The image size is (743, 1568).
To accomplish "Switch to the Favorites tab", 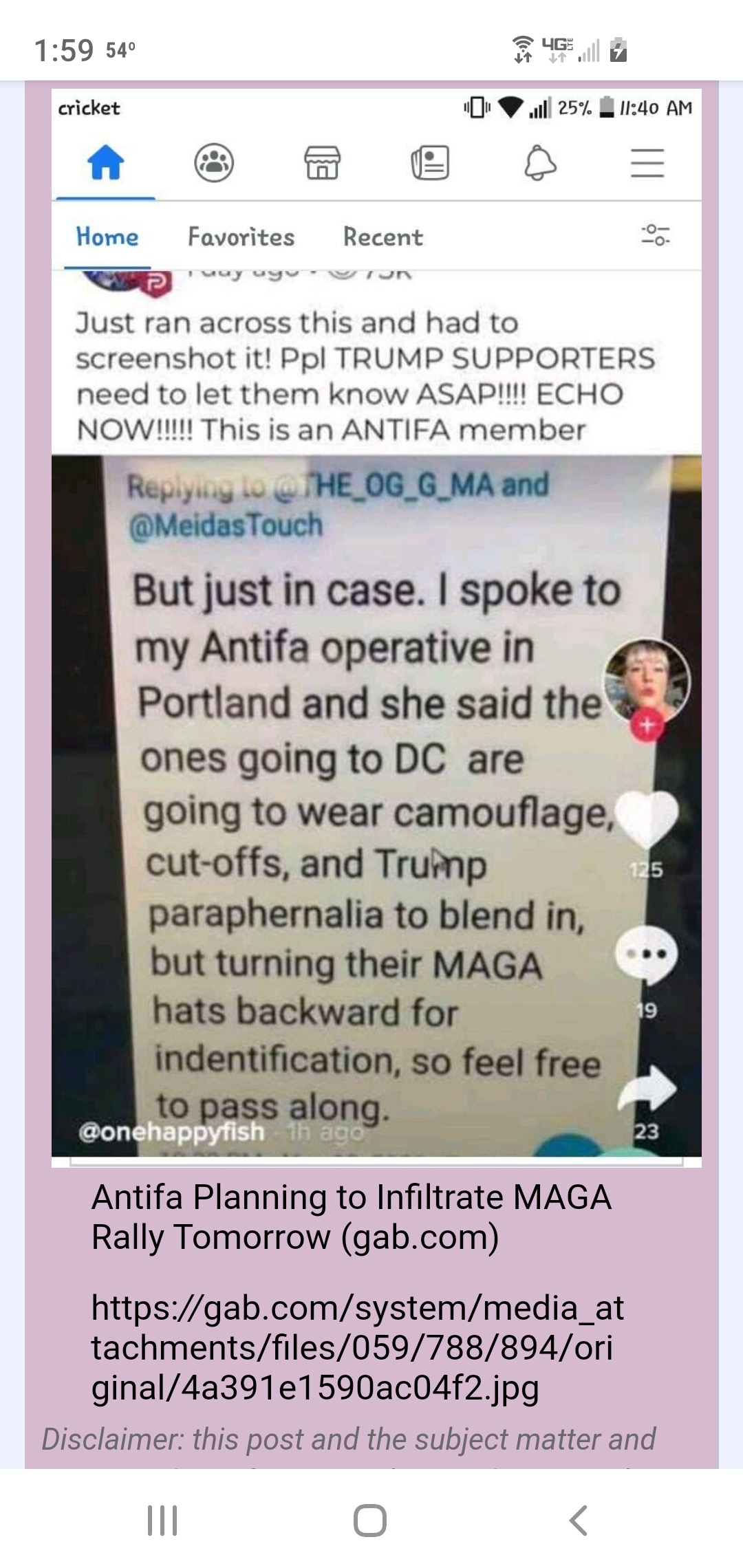I will [241, 237].
